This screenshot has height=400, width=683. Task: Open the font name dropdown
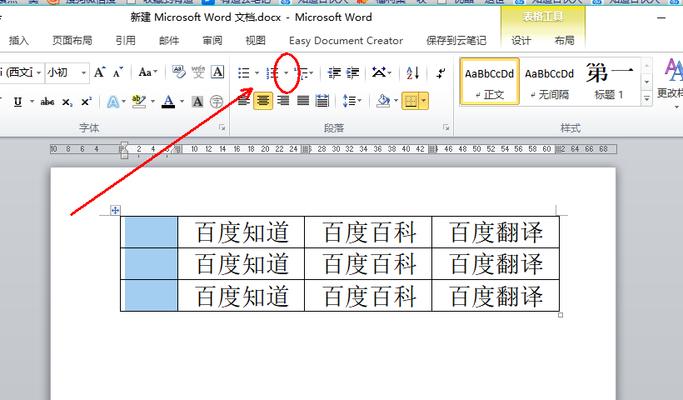(x=38, y=72)
